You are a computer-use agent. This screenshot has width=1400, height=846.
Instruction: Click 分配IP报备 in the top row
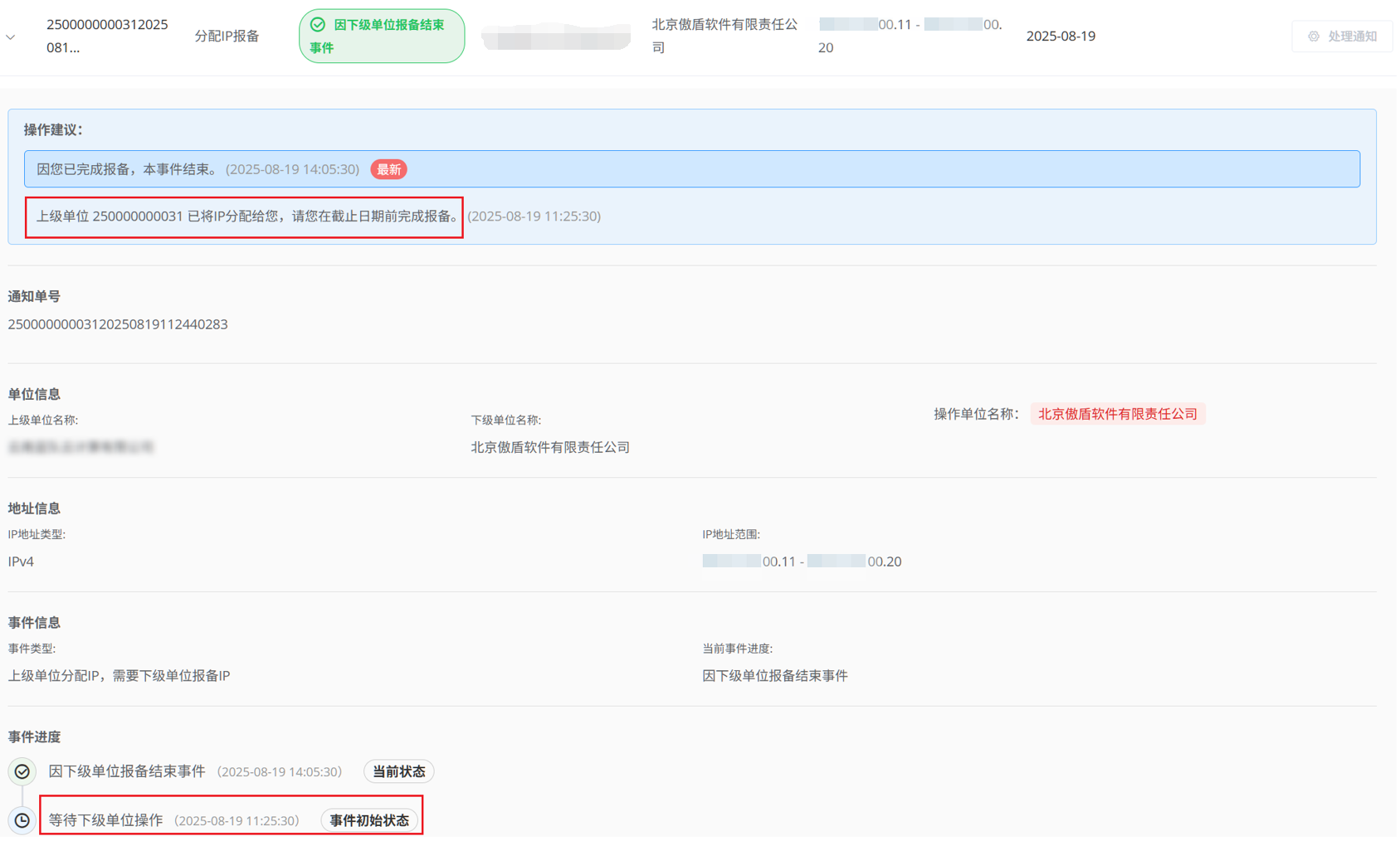227,36
